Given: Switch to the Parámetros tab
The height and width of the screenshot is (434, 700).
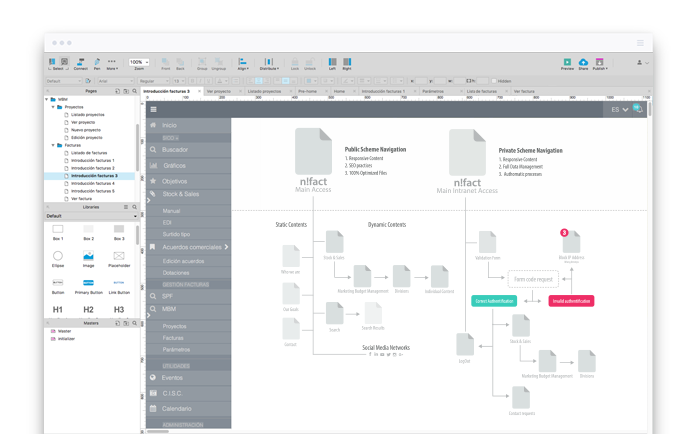Looking at the screenshot, I should 433,91.
